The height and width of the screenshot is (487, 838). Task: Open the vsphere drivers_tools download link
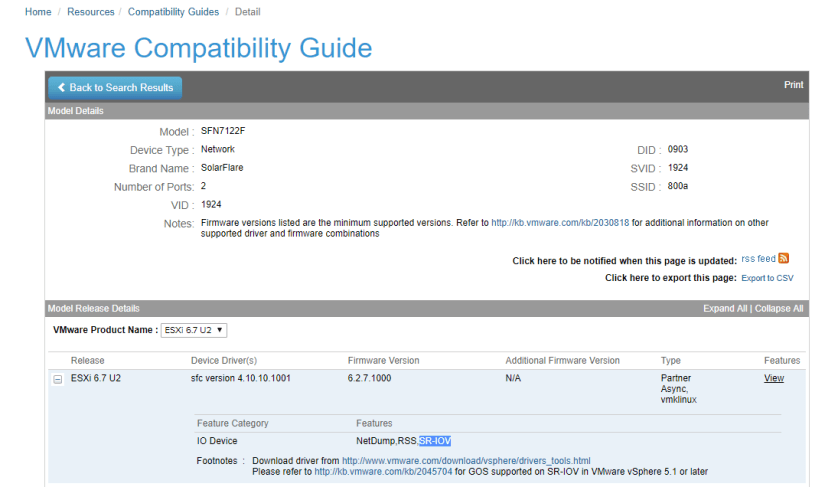tap(465, 461)
